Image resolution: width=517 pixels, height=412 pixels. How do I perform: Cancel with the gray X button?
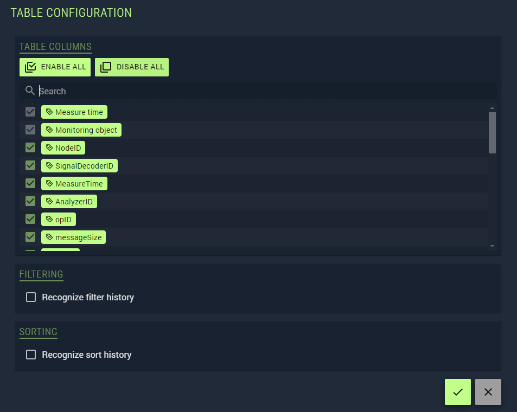point(488,392)
